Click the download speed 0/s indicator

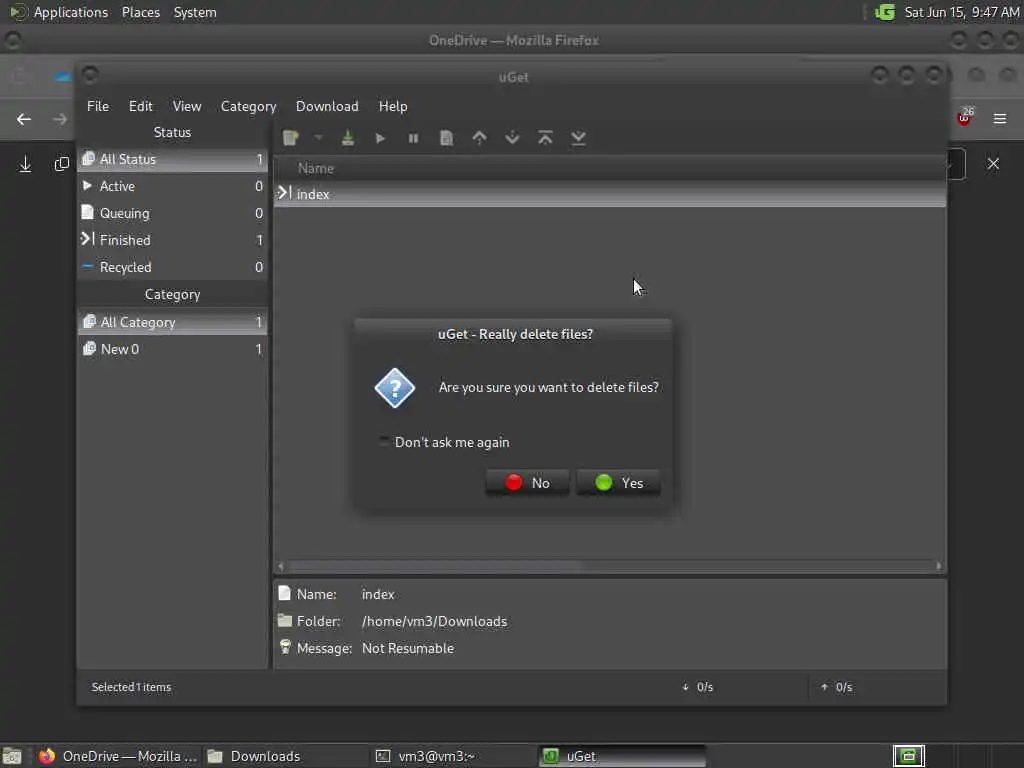698,687
